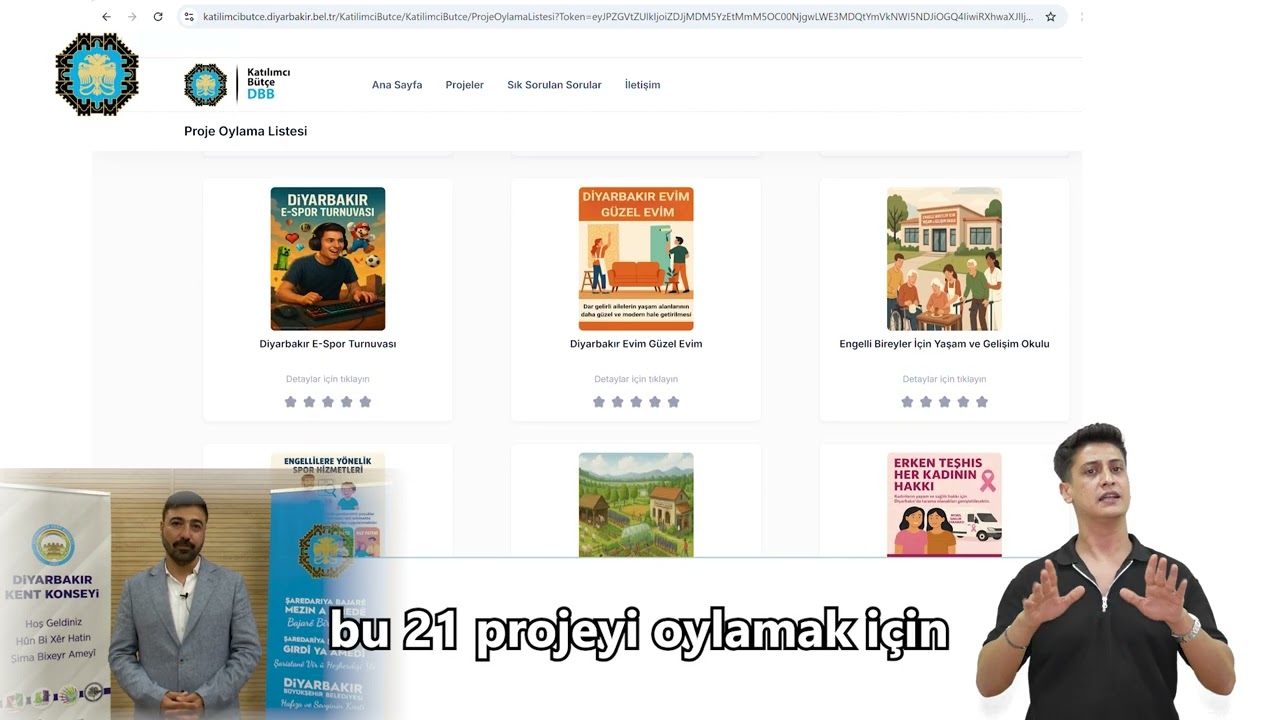The width and height of the screenshot is (1280, 720).
Task: Open Sık Sorulan Sorular page
Action: [x=554, y=84]
